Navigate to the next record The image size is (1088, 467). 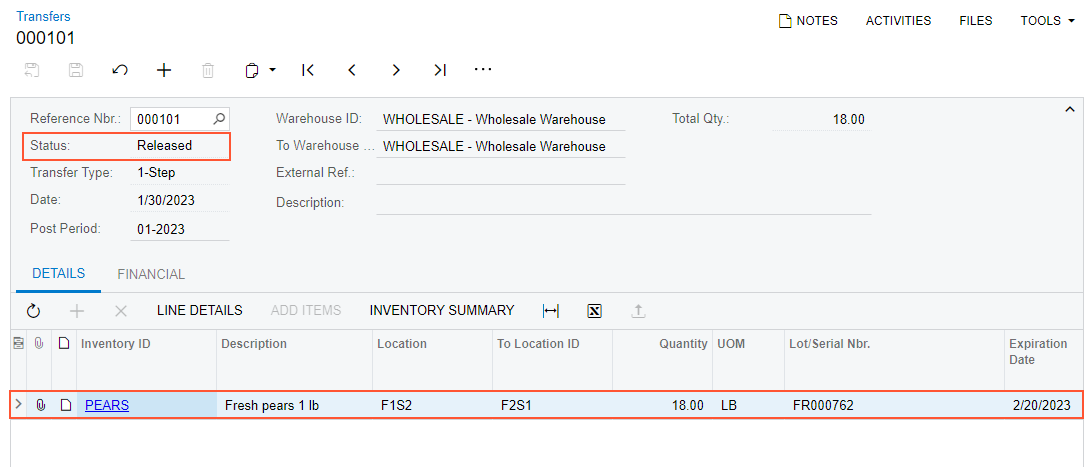[396, 70]
